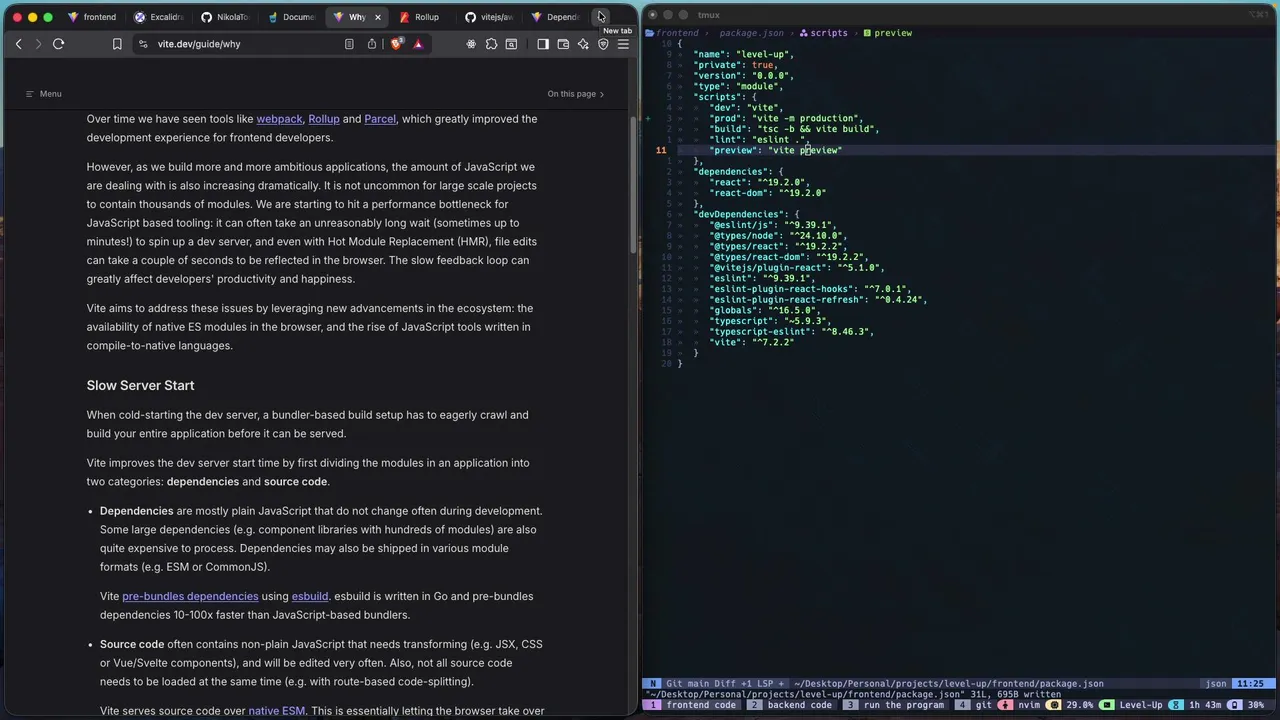Open the extensions puzzle icon
The height and width of the screenshot is (720, 1280).
click(x=491, y=44)
